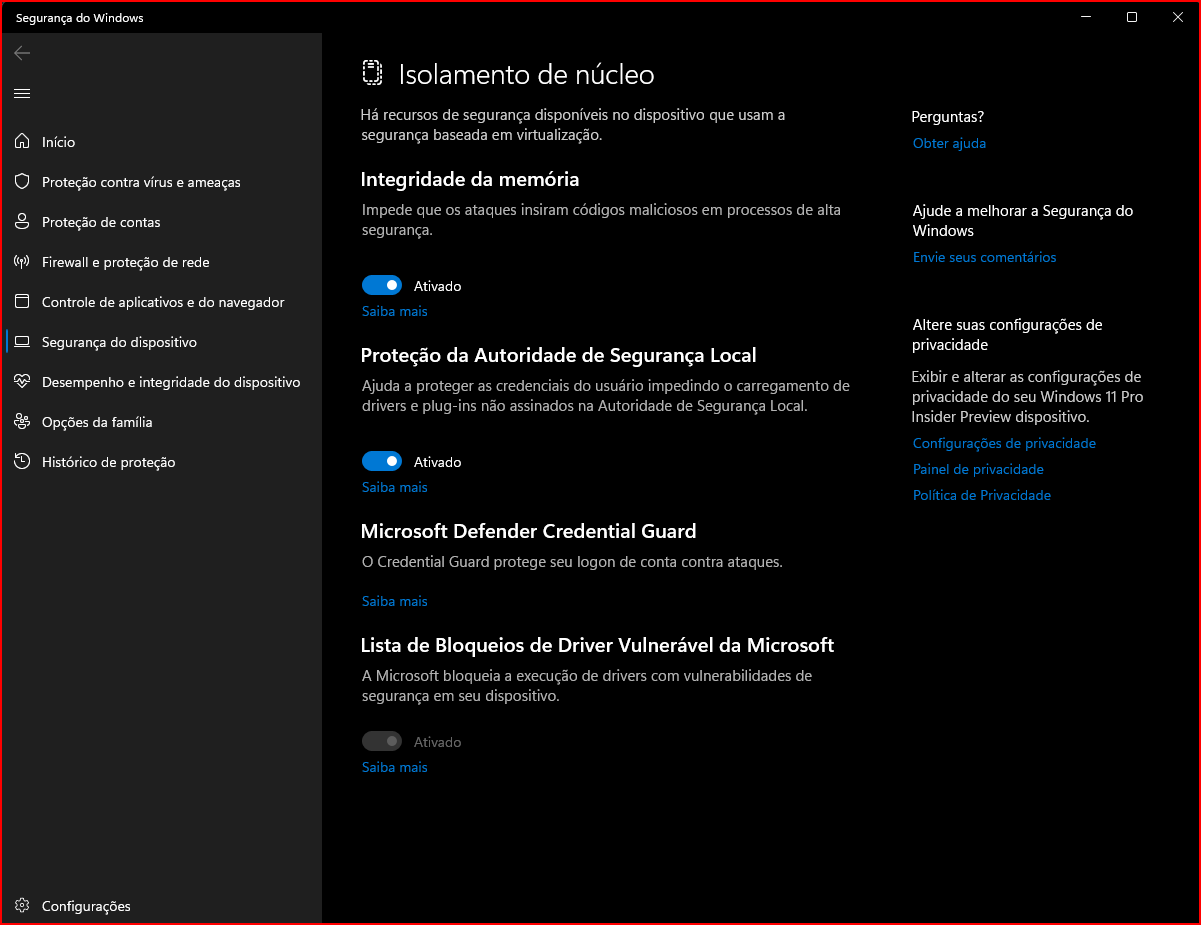Click the Início home icon

[x=22, y=142]
